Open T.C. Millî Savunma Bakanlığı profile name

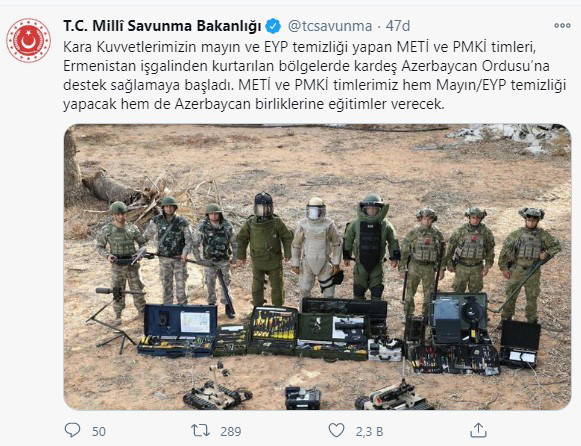tap(162, 26)
